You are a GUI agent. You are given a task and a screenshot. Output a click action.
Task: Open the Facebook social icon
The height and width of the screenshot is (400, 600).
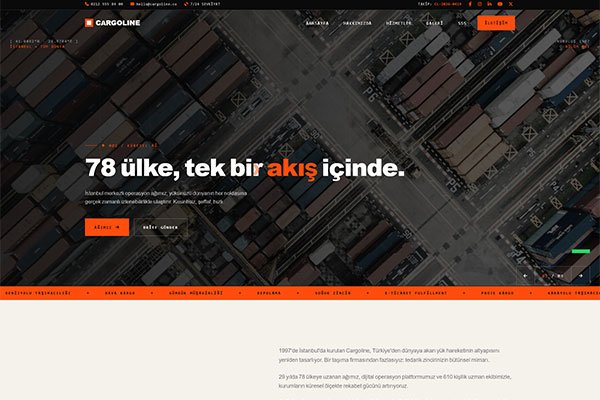[470, 4]
